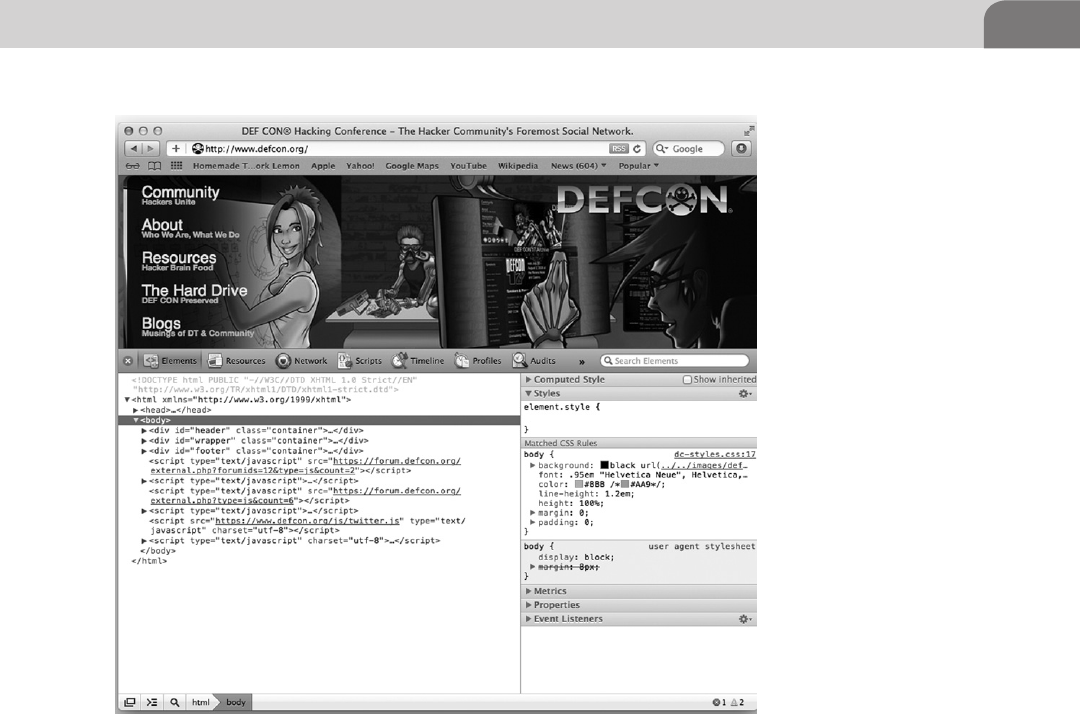
Task: Open the Downloads button beside Google search
Action: 741,149
